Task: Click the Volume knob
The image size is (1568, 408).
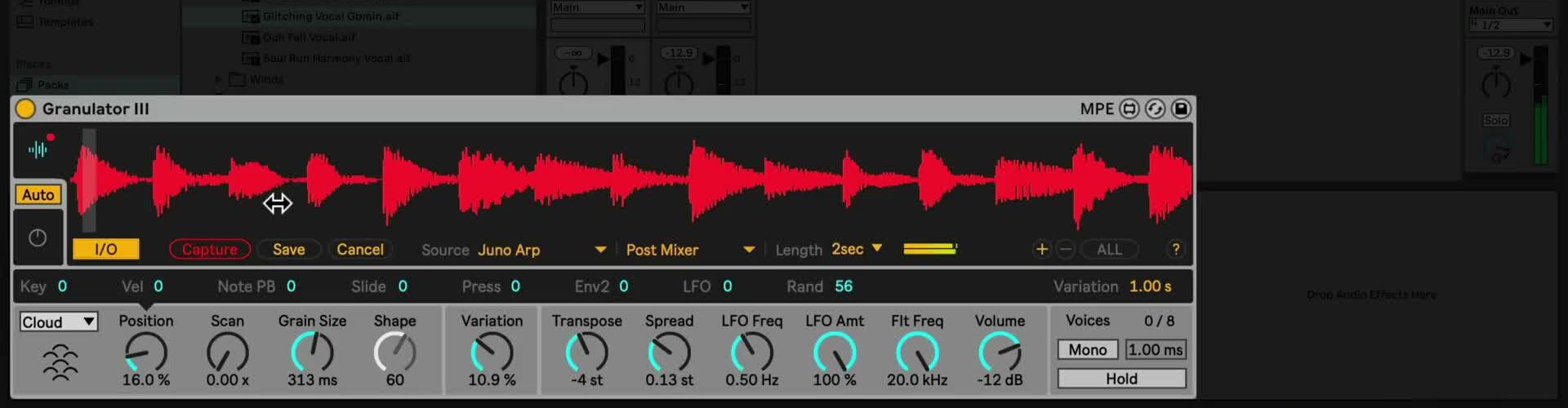Action: point(1000,353)
